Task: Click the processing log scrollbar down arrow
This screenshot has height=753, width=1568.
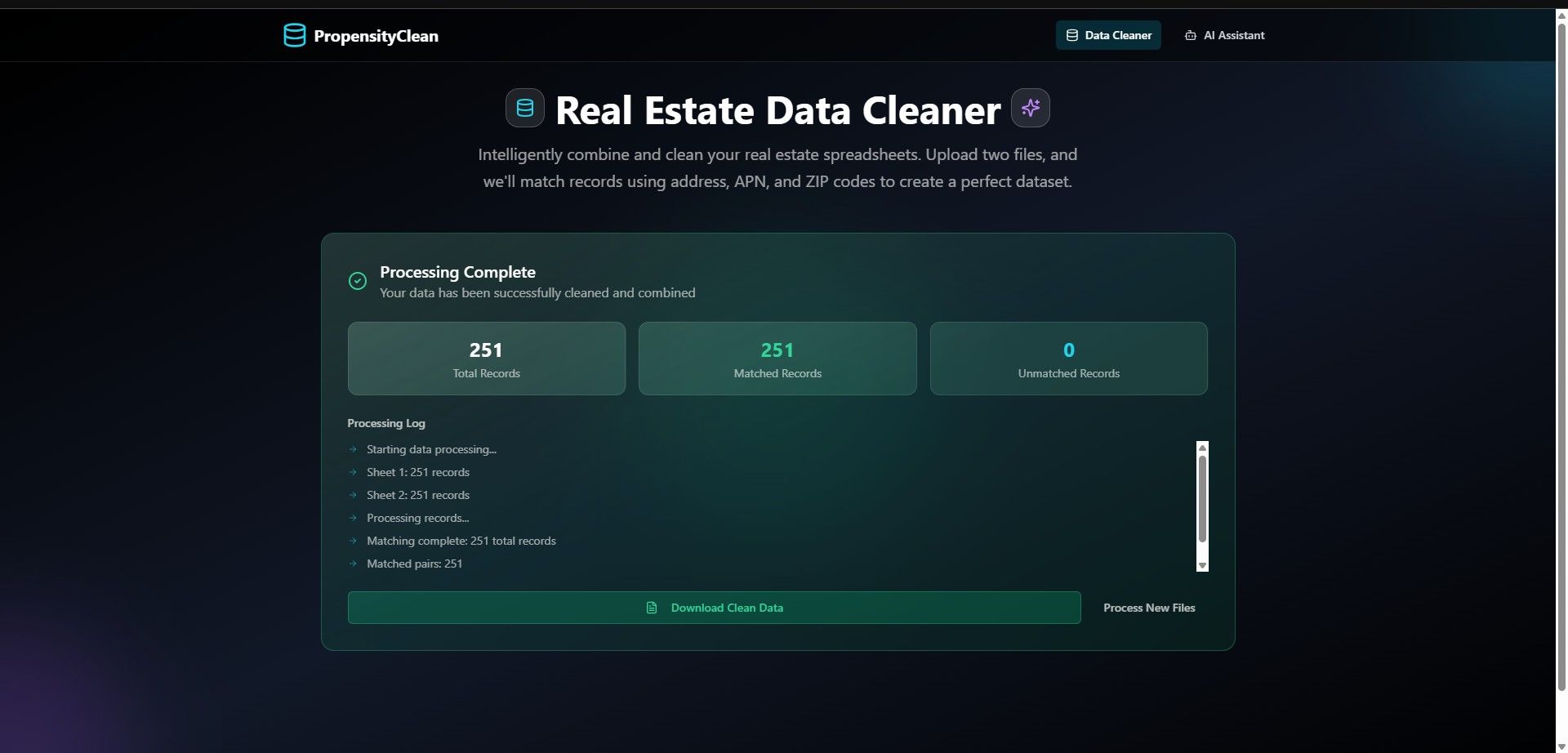Action: pyautogui.click(x=1202, y=565)
